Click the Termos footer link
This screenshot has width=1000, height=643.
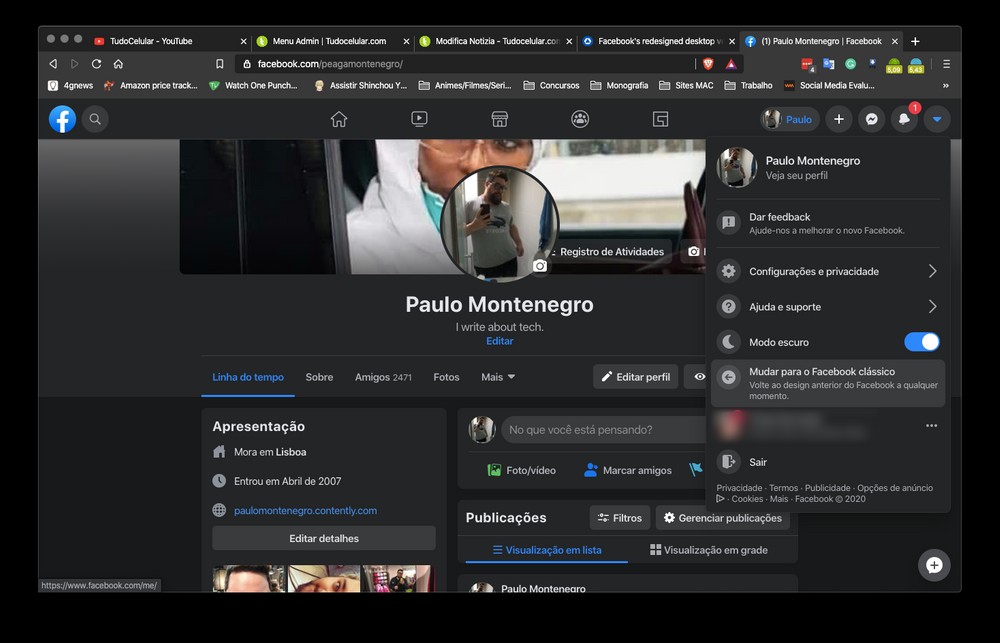(x=783, y=488)
